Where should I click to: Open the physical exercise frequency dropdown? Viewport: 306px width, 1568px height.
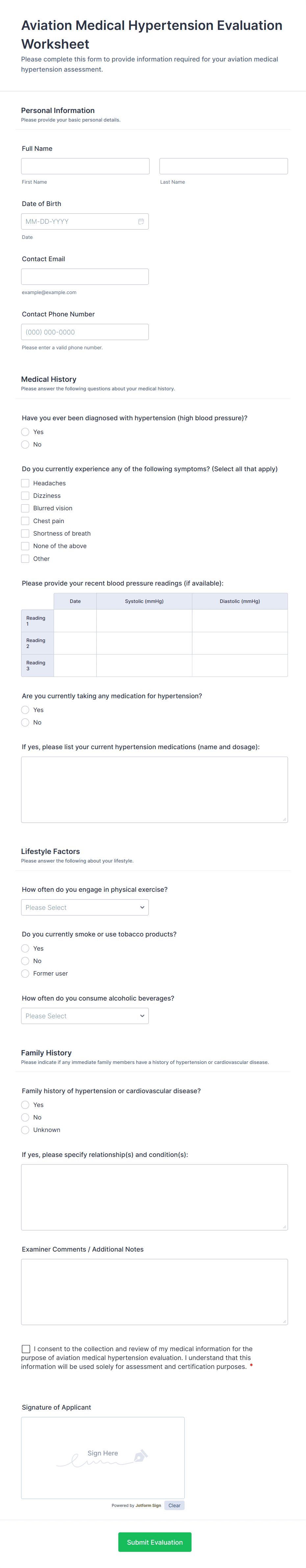pyautogui.click(x=85, y=907)
